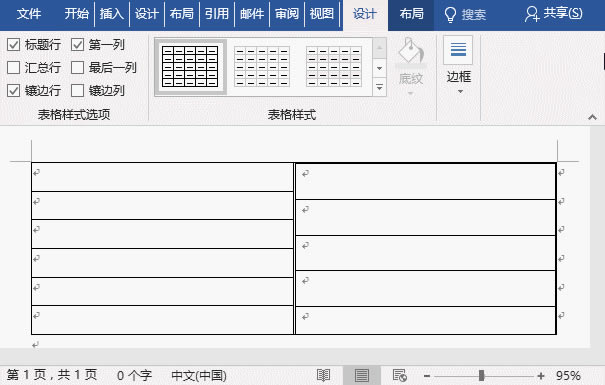Click the search lightbulb icon
The width and height of the screenshot is (605, 385).
[x=450, y=15]
